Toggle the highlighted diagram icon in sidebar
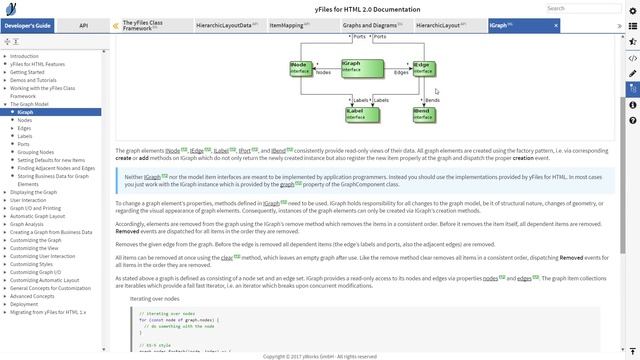 (x=633, y=89)
